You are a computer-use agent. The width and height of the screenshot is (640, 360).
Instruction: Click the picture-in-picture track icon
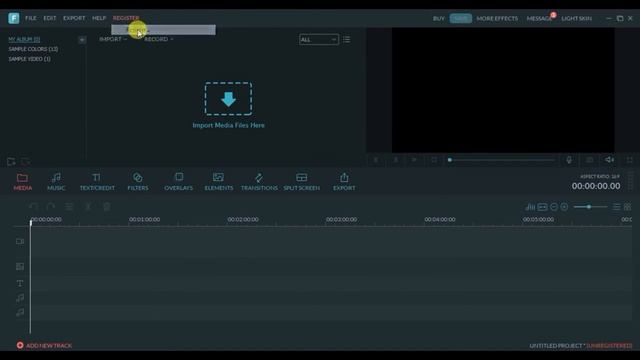(x=20, y=266)
